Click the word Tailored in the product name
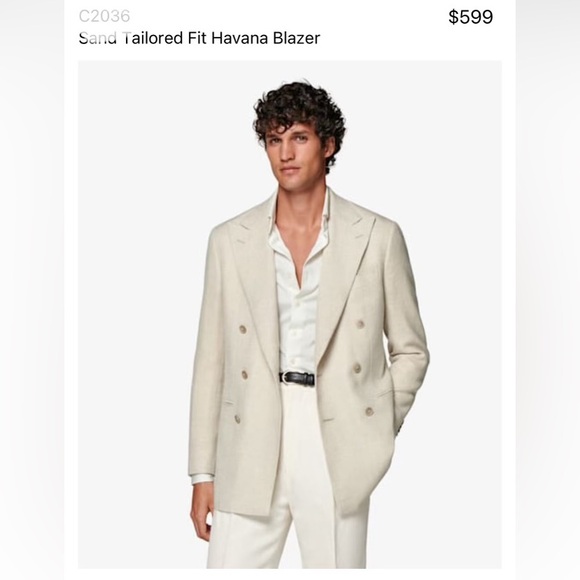The width and height of the screenshot is (580, 580). click(x=153, y=38)
